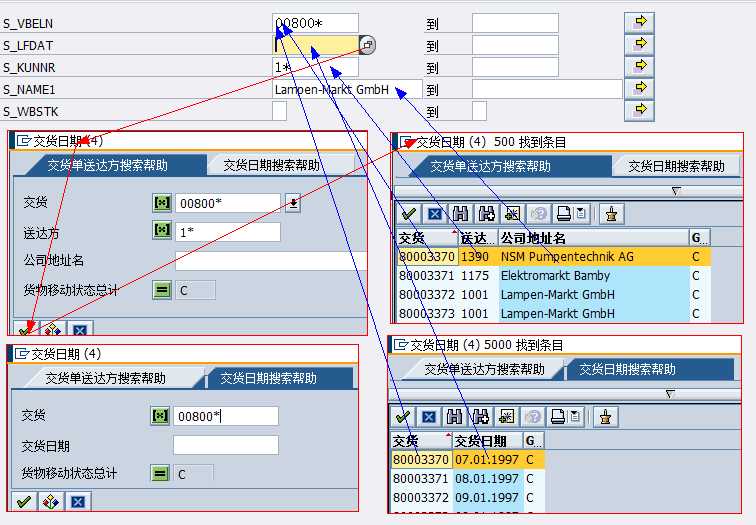Viewport: 756px width, 525px height.
Task: Click green checkmark in 5000-entries results toolbar
Action: coord(403,416)
